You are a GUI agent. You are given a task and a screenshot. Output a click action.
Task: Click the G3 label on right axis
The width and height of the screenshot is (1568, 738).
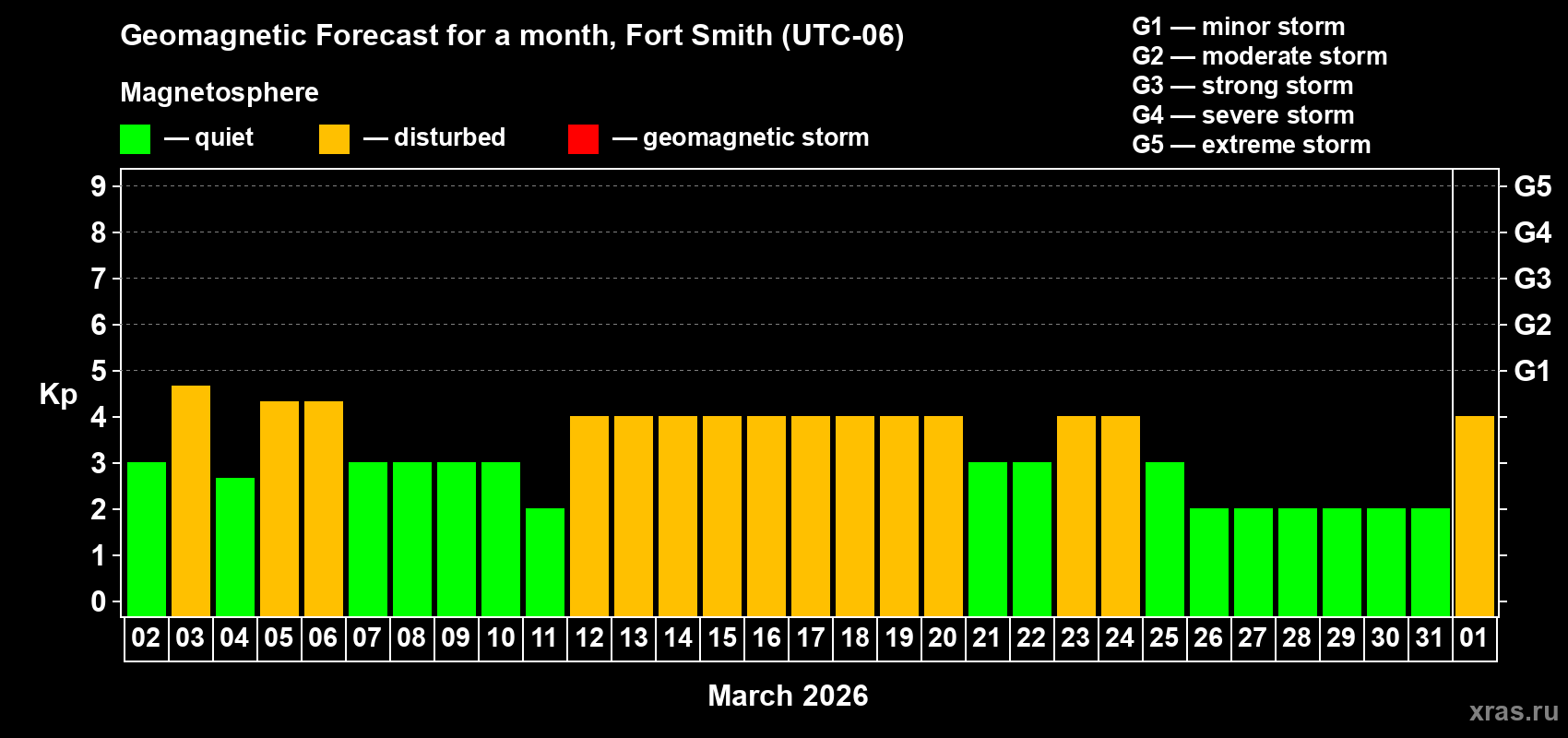click(x=1532, y=279)
